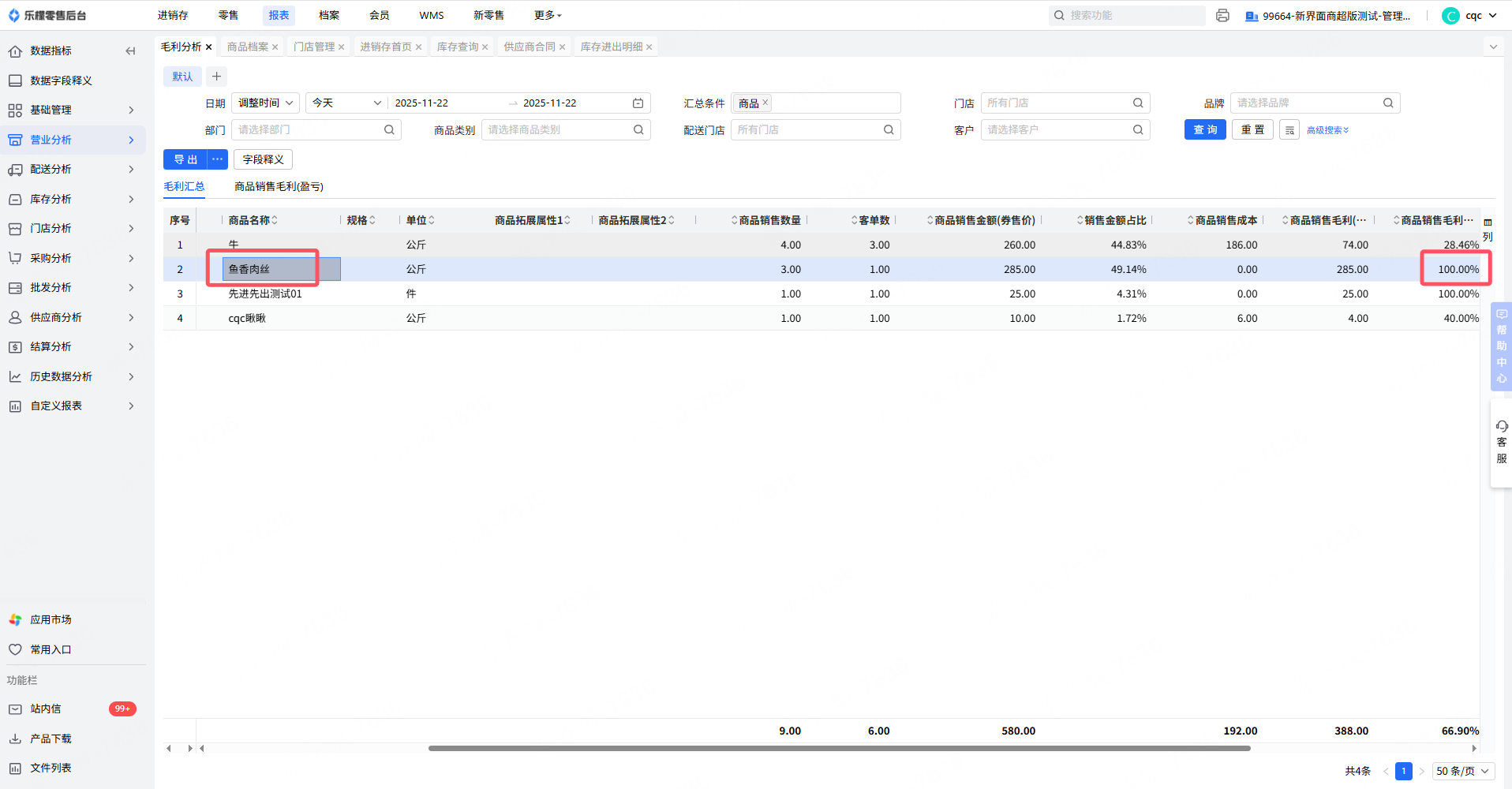
Task: Switch to 商品销售毛利(盈亏) tab
Action: pos(279,187)
